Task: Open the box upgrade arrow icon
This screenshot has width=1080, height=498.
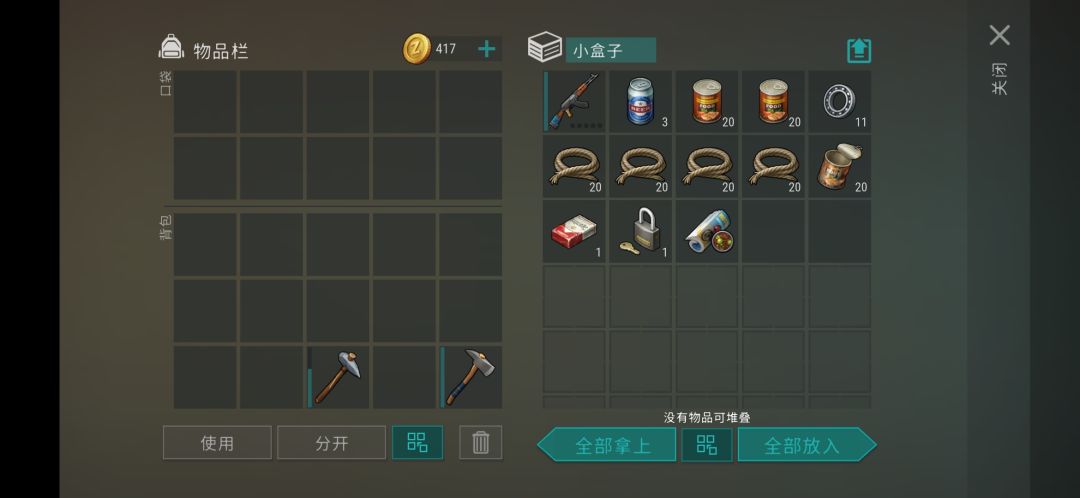Action: point(859,50)
